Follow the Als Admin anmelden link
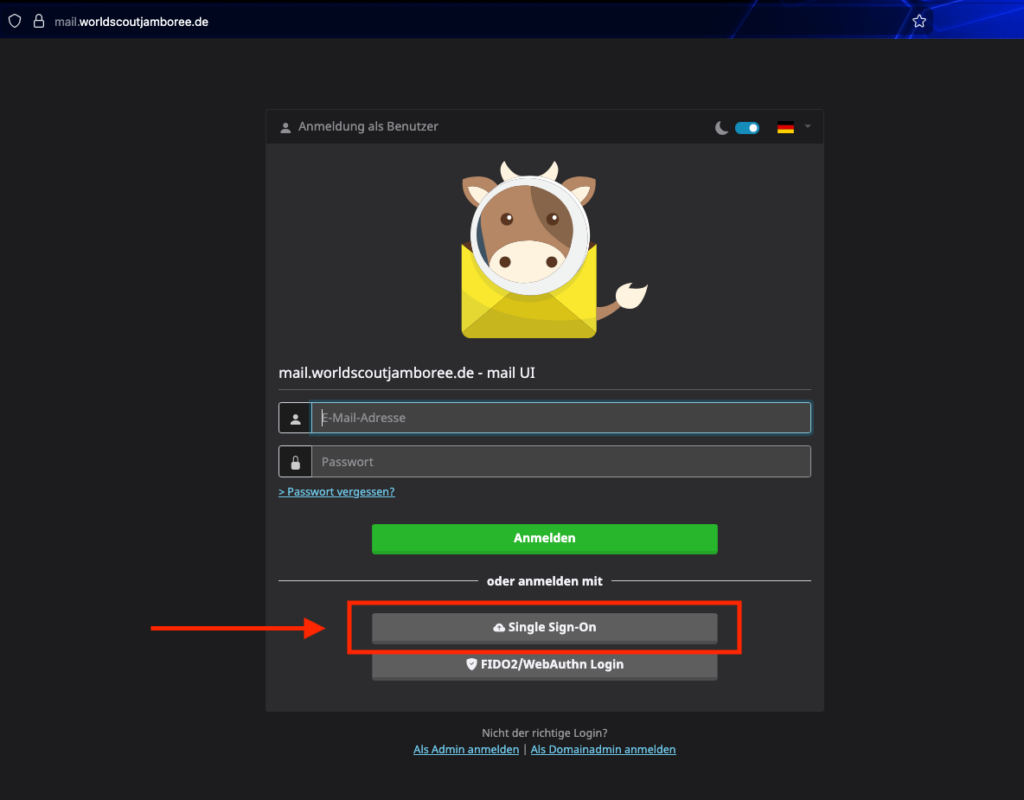The width and height of the screenshot is (1024, 800). [x=466, y=749]
